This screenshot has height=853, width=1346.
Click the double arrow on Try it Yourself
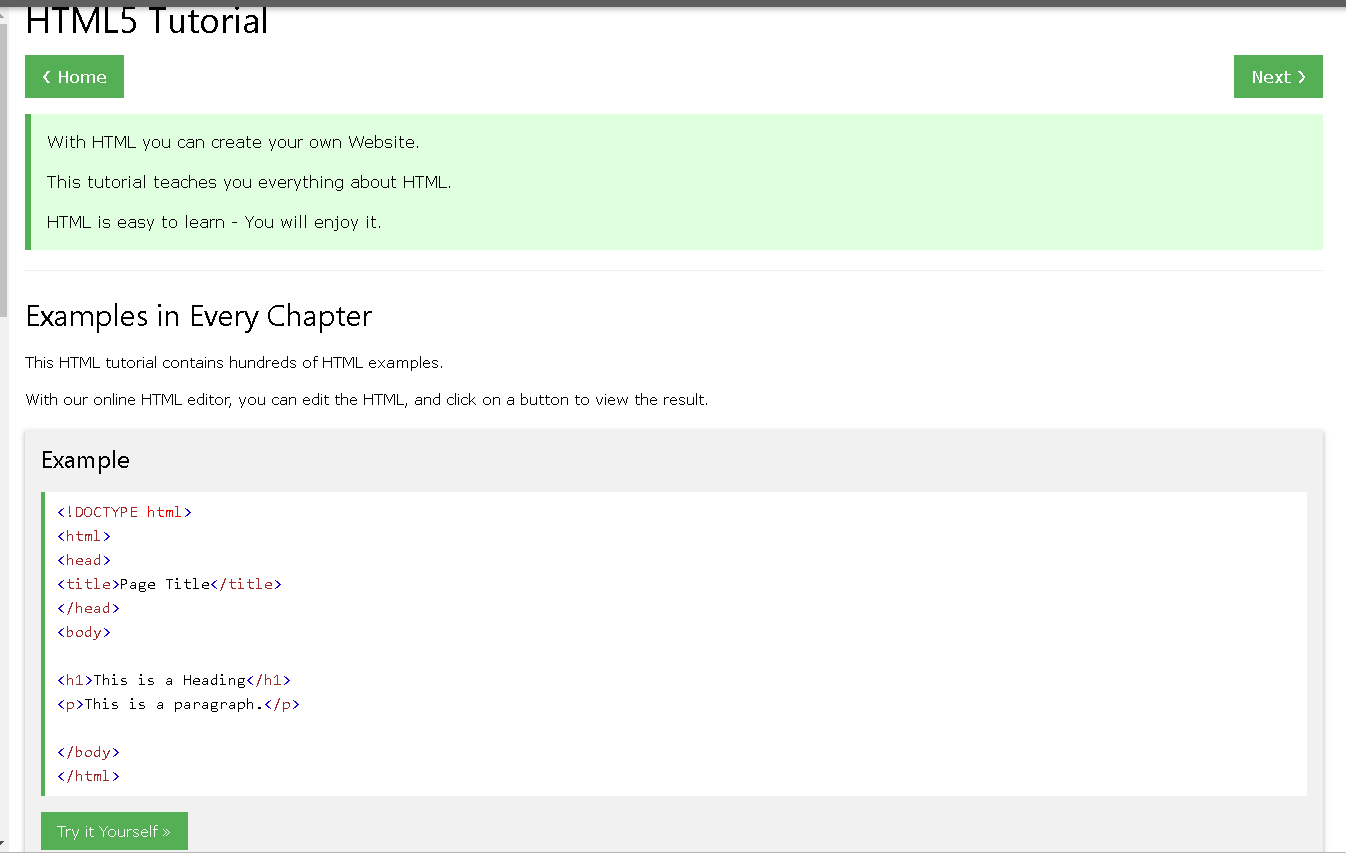click(166, 832)
